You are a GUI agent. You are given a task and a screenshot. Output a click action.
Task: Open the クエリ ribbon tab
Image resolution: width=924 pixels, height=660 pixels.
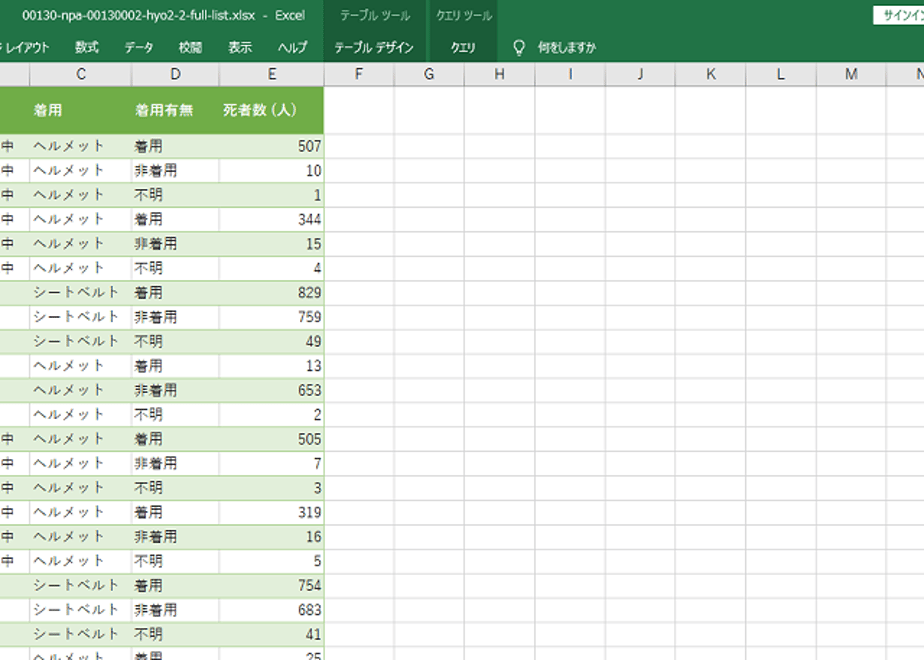click(x=463, y=48)
